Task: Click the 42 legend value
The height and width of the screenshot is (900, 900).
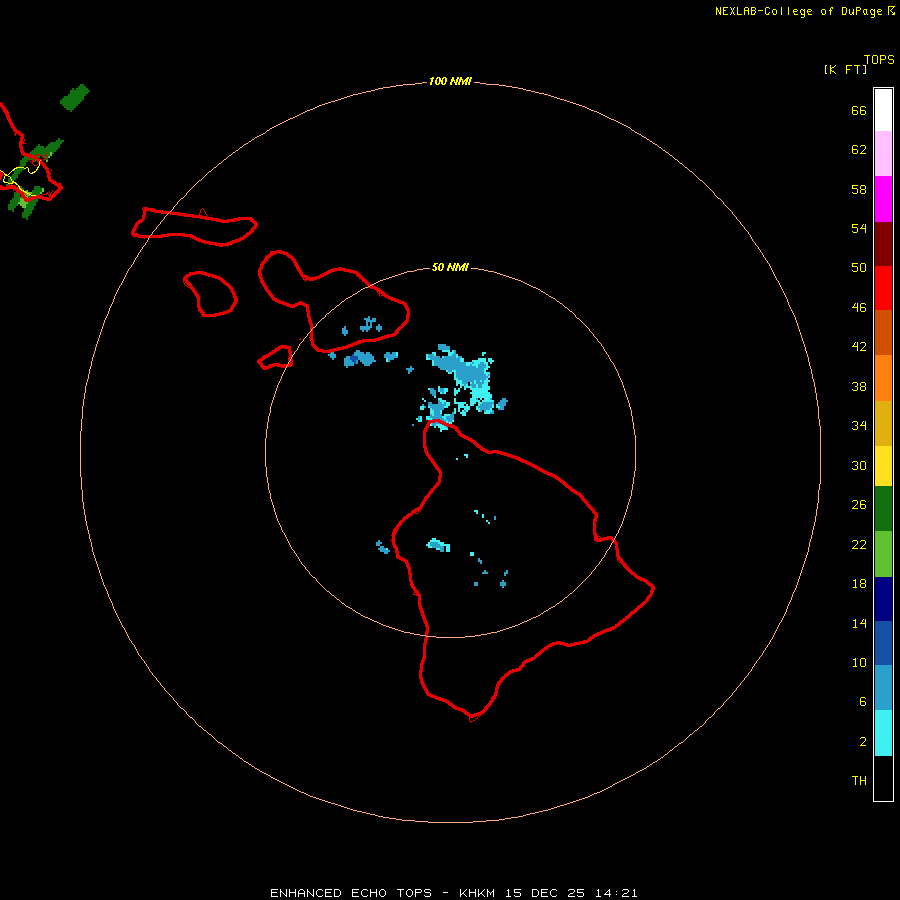Action: pos(861,347)
